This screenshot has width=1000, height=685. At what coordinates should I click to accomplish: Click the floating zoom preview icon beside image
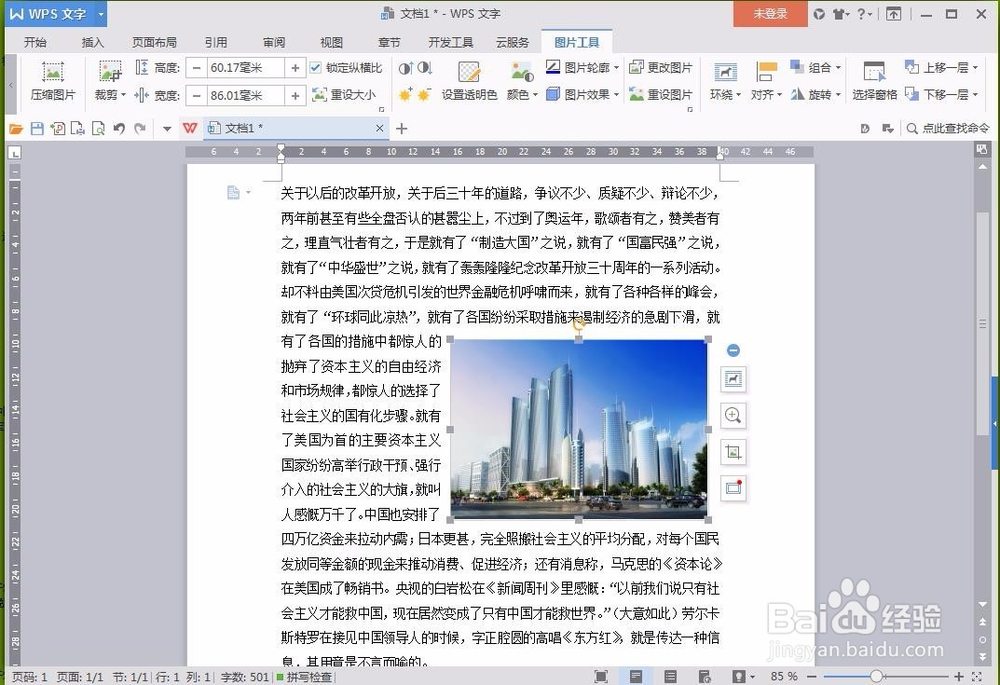click(733, 415)
